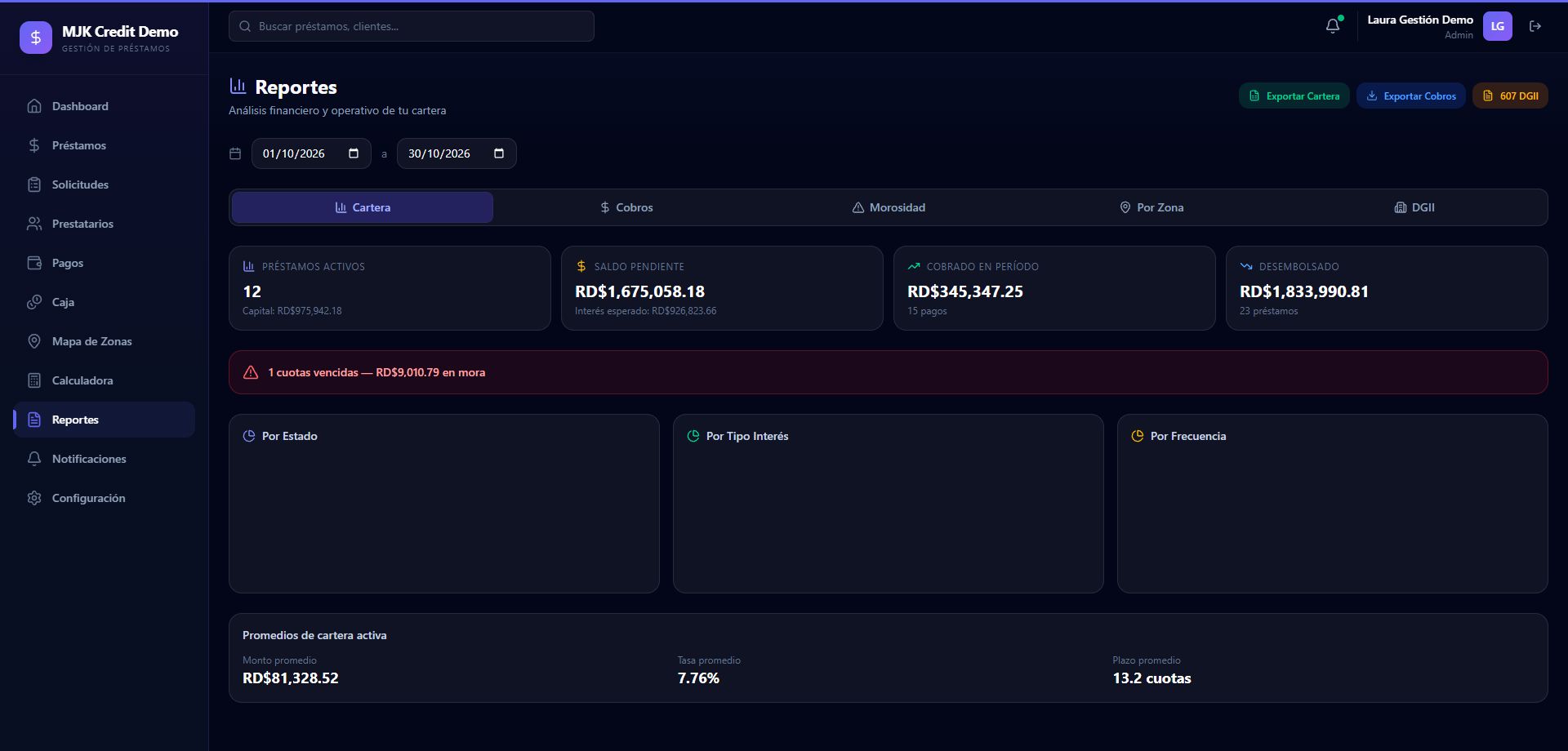The image size is (1568, 751).
Task: Open the Calculadora page
Action: [105, 380]
